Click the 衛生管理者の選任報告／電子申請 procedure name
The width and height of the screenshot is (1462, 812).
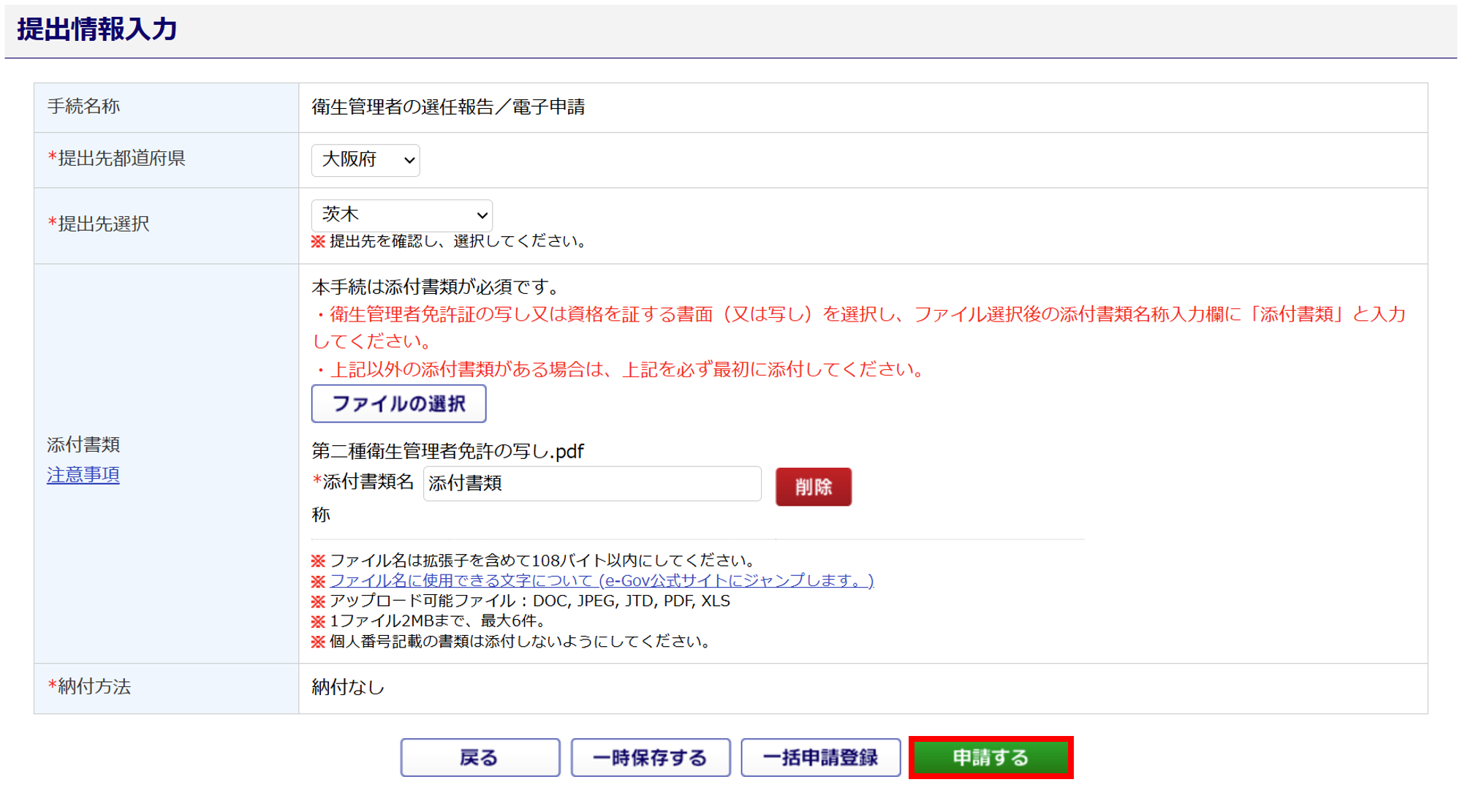tap(448, 107)
